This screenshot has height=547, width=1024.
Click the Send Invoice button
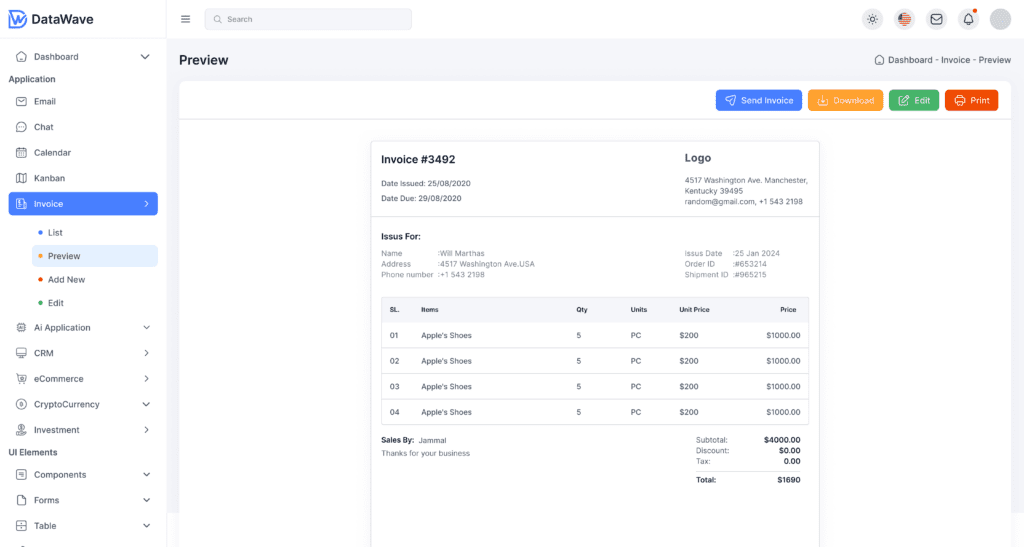point(758,100)
